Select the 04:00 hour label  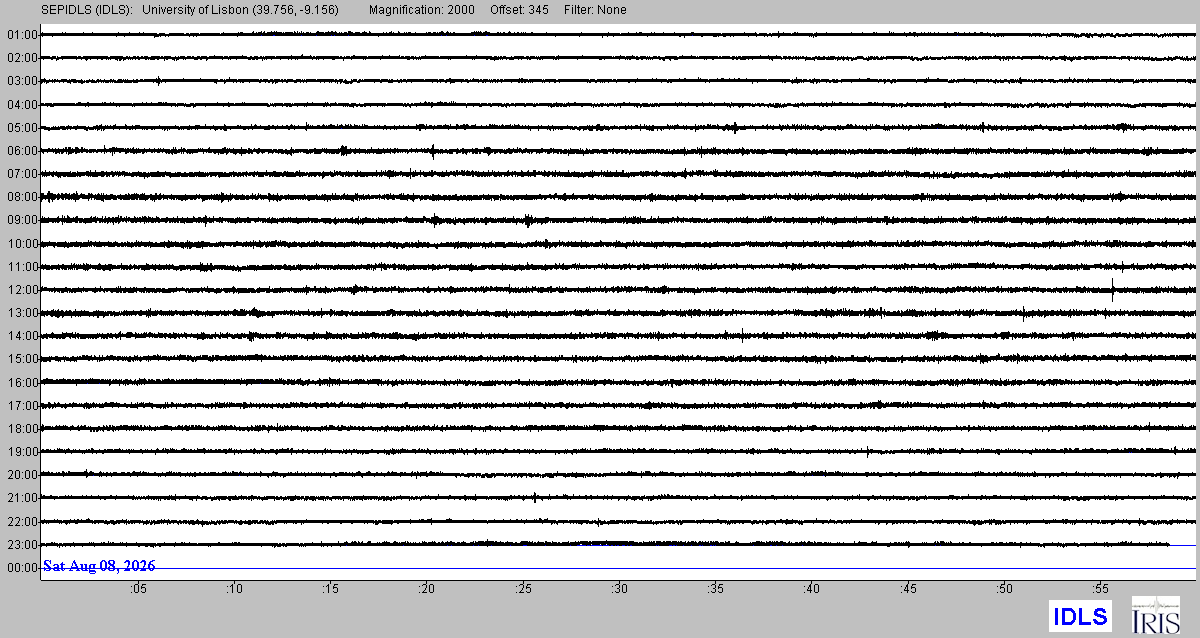point(22,104)
